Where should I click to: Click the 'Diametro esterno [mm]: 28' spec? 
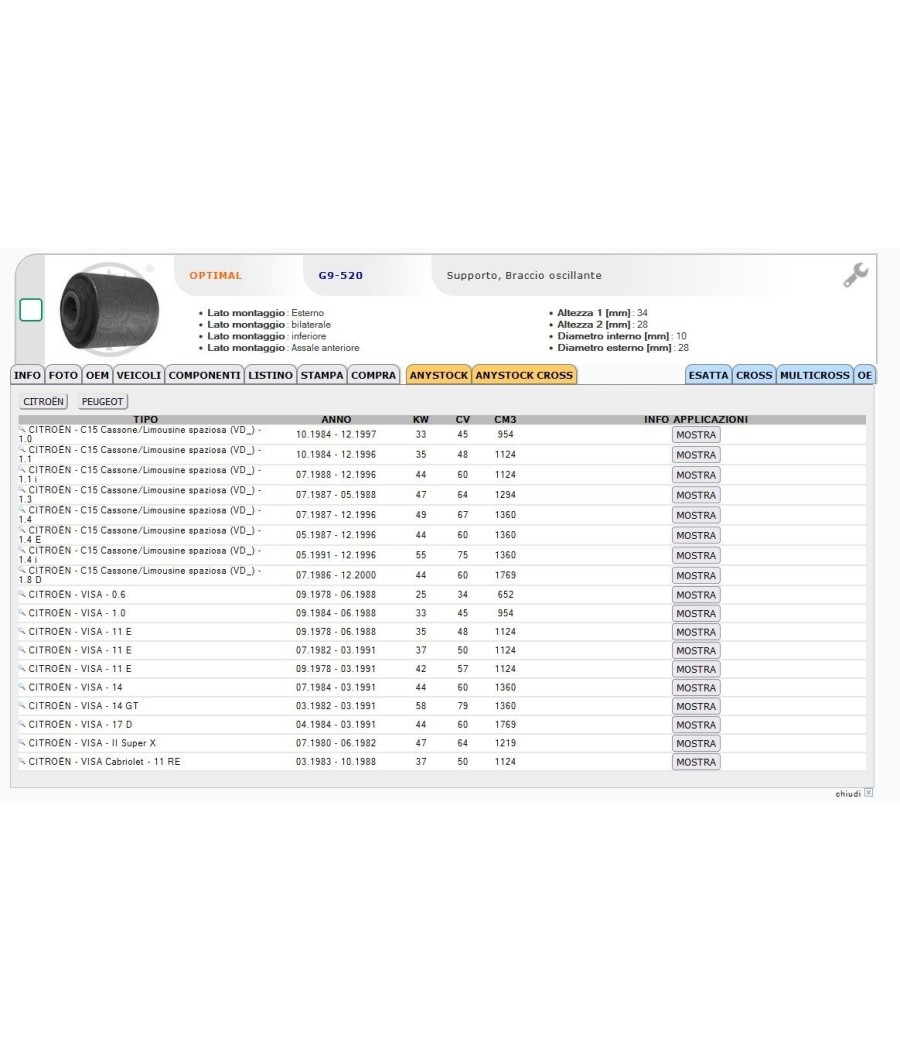pyautogui.click(x=623, y=348)
